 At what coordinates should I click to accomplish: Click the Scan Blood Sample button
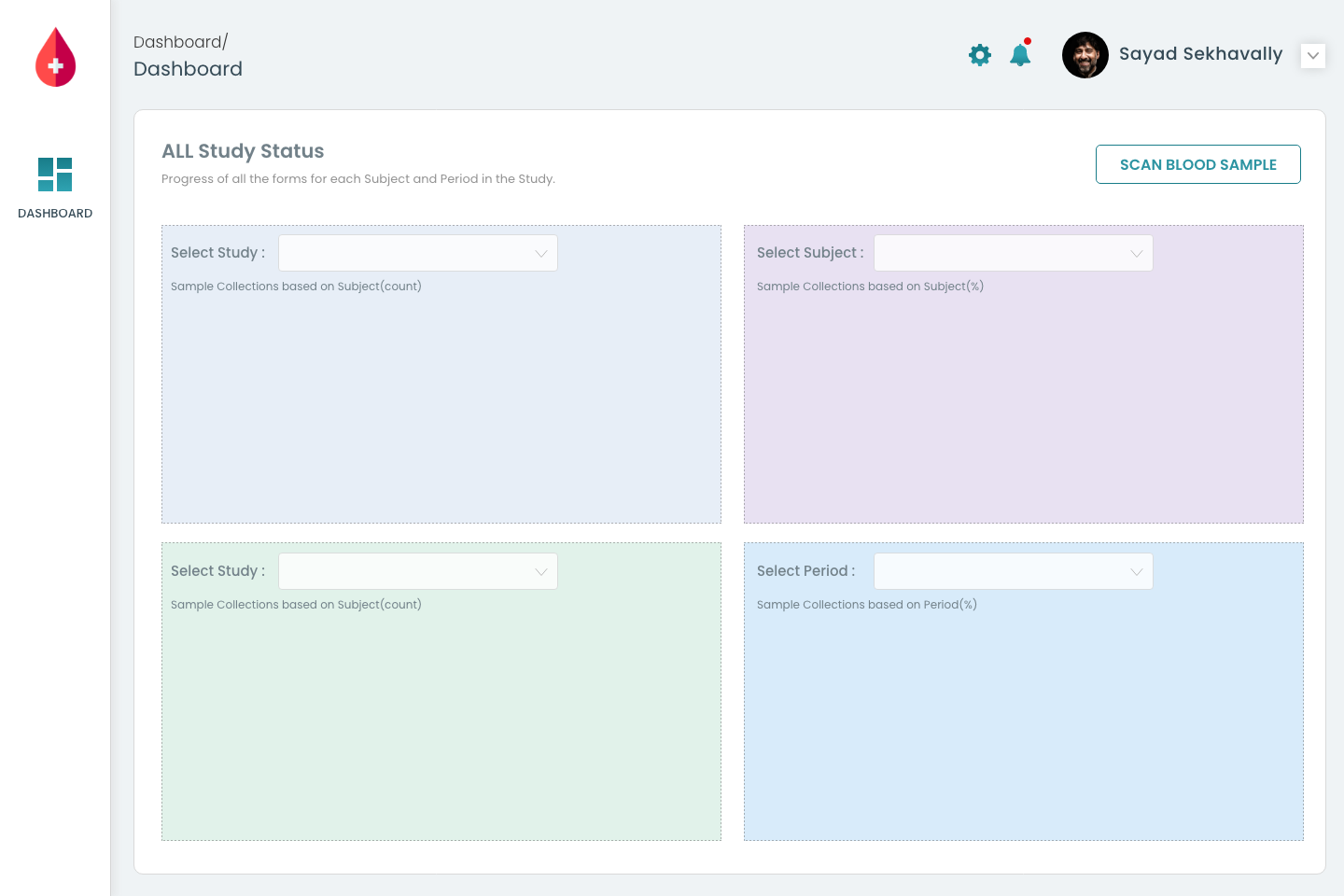click(x=1198, y=164)
